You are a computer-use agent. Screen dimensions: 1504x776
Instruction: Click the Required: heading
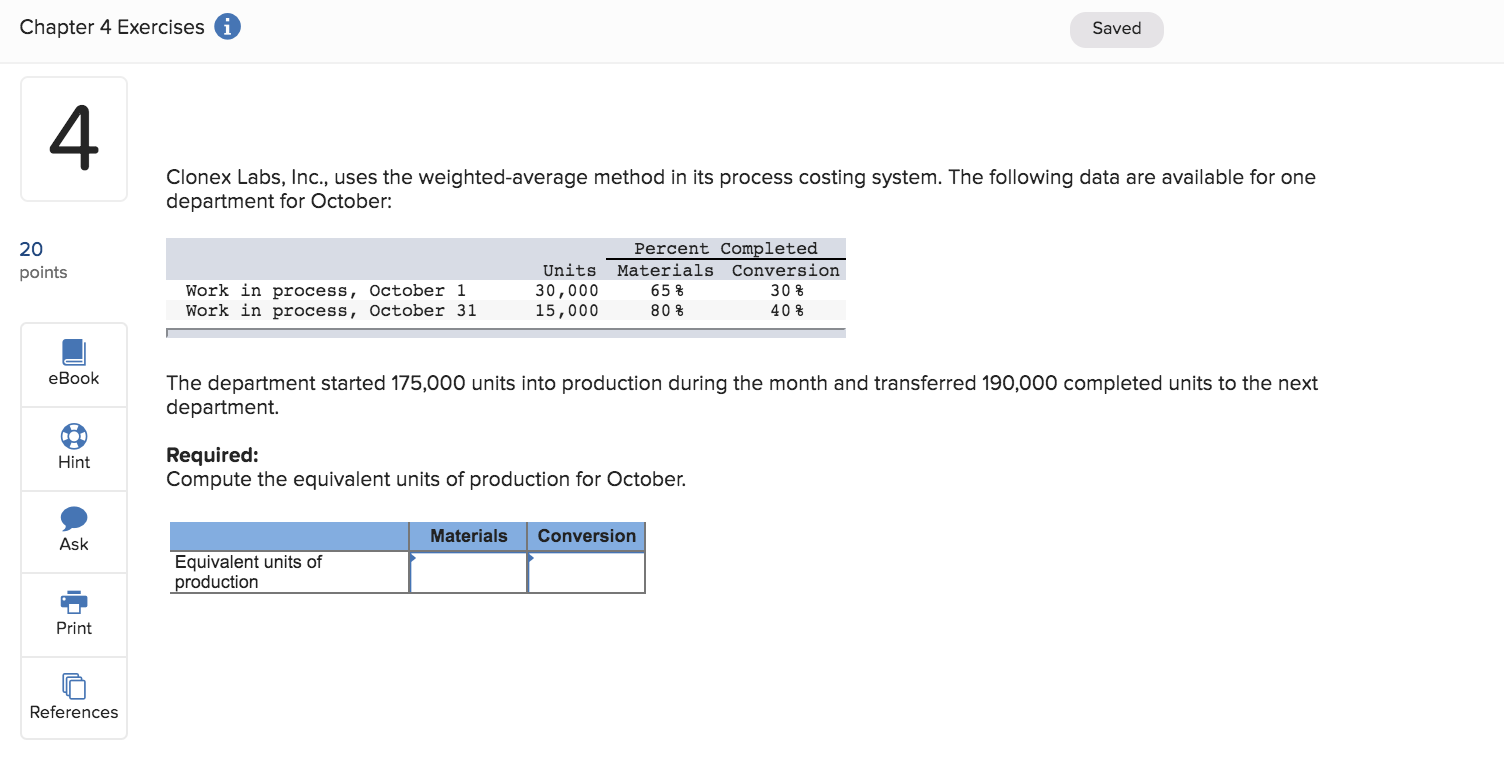pyautogui.click(x=212, y=455)
